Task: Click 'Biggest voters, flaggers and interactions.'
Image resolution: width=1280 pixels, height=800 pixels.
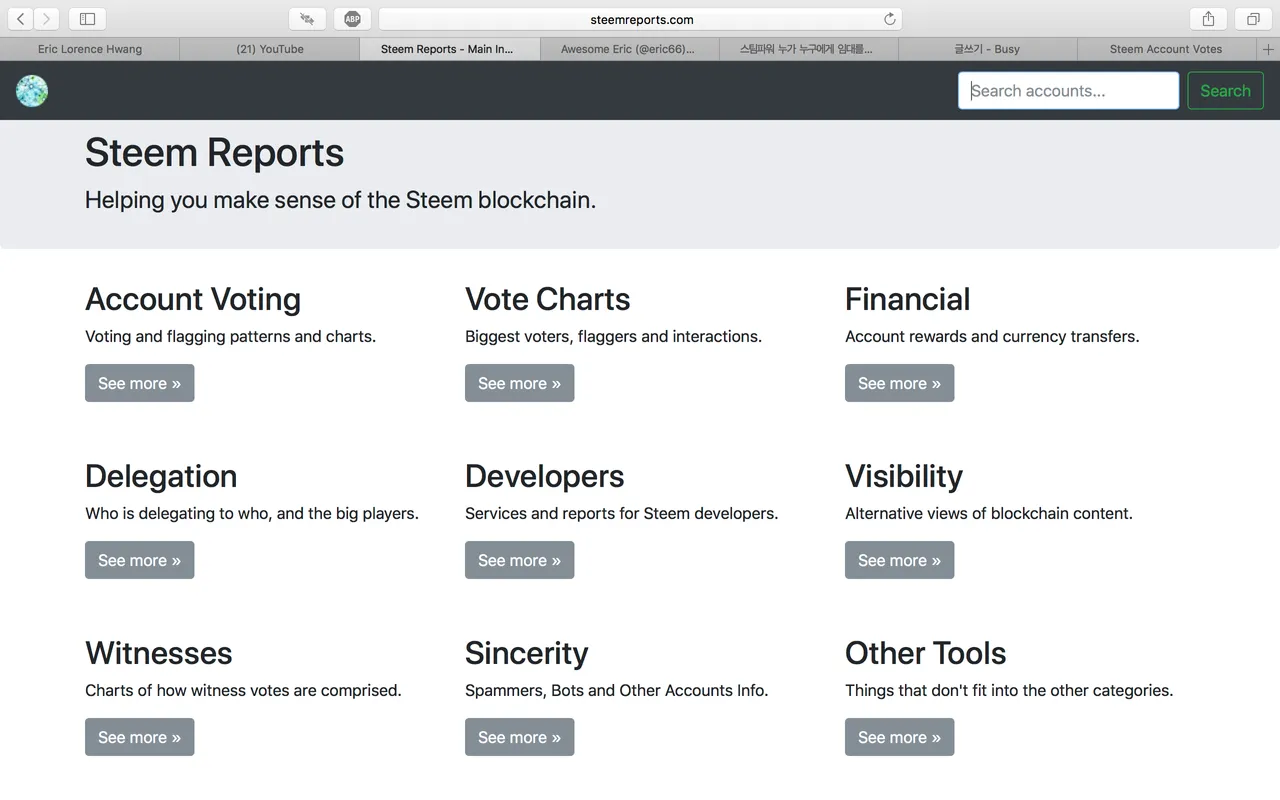Action: [x=613, y=337]
